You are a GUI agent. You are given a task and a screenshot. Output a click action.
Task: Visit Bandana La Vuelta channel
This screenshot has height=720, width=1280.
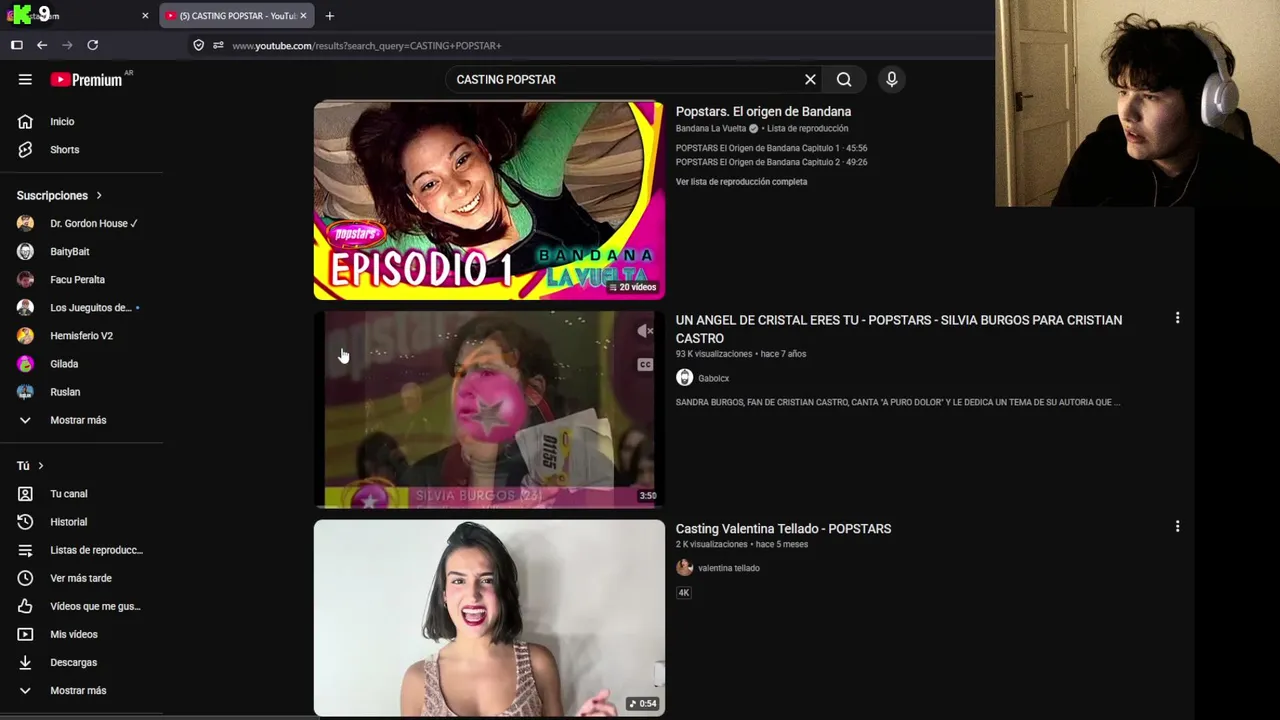[x=711, y=128]
